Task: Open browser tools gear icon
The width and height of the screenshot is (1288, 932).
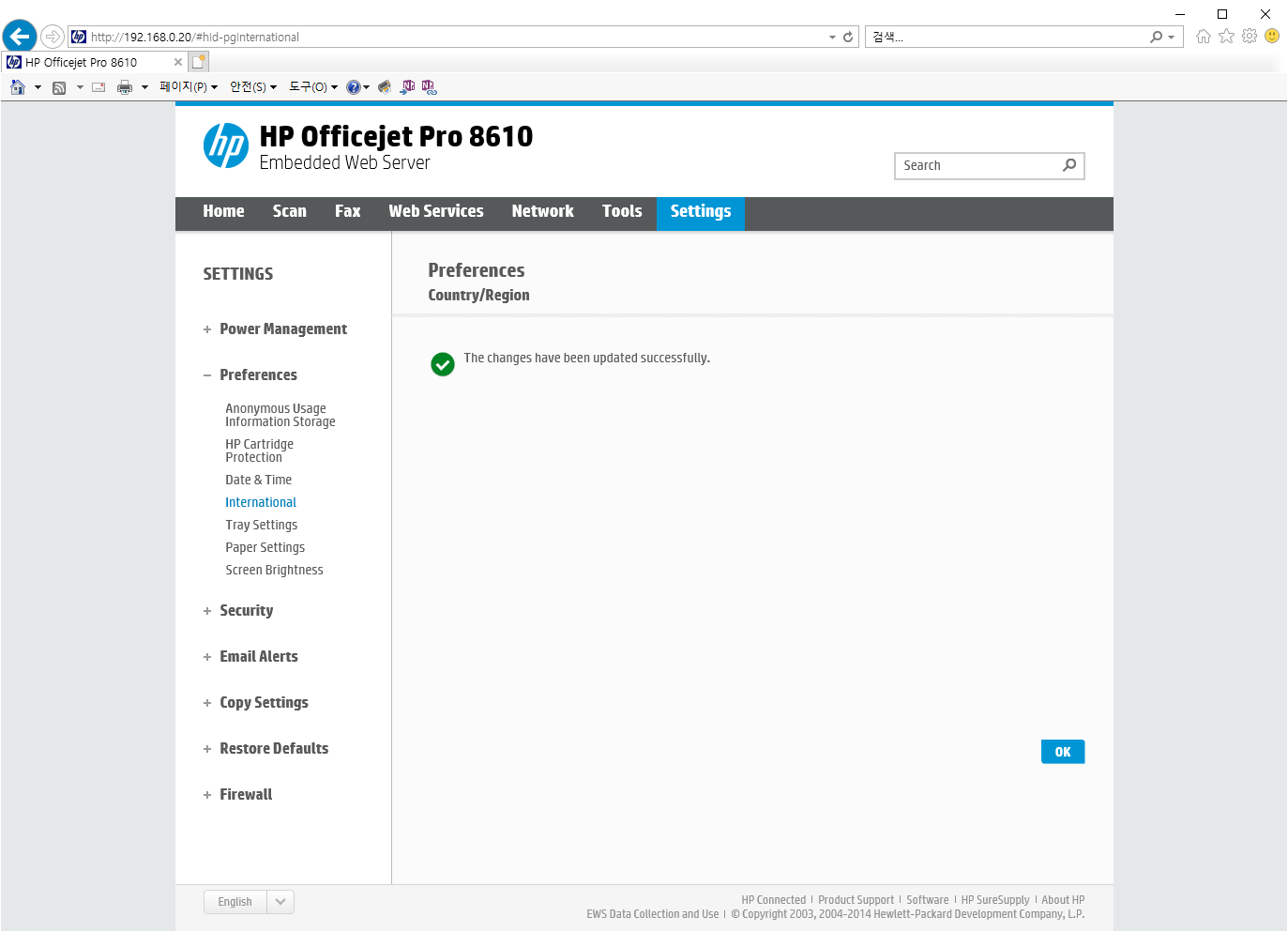Action: pyautogui.click(x=1250, y=36)
